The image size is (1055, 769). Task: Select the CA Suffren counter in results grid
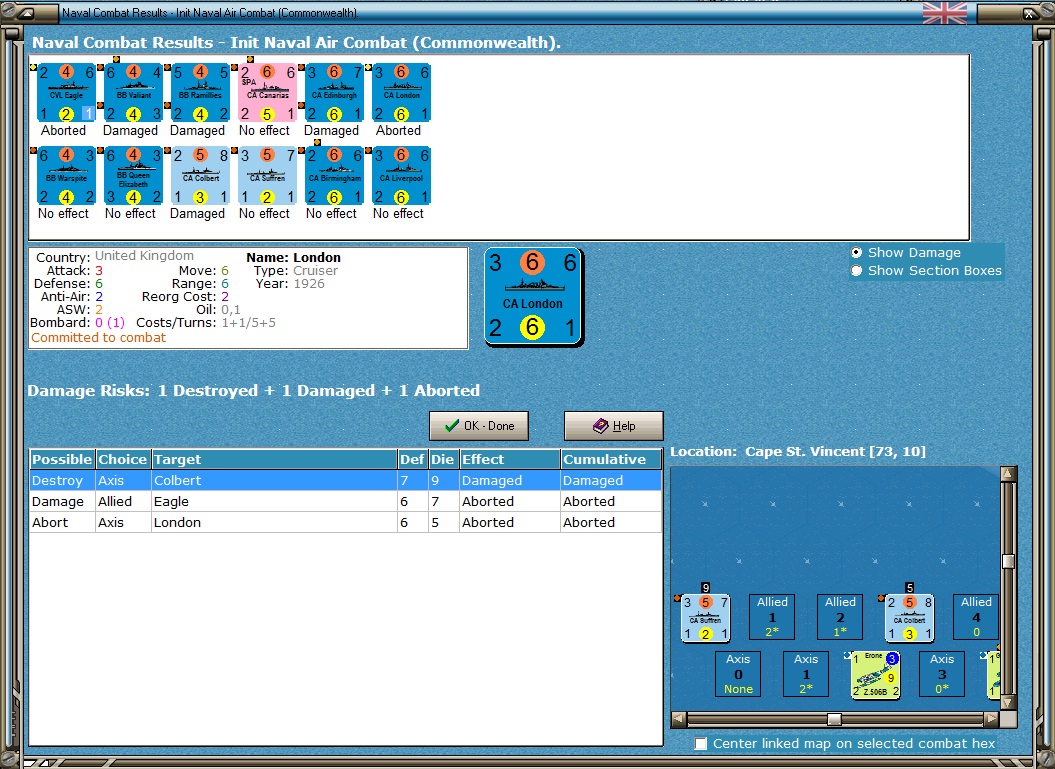[268, 176]
